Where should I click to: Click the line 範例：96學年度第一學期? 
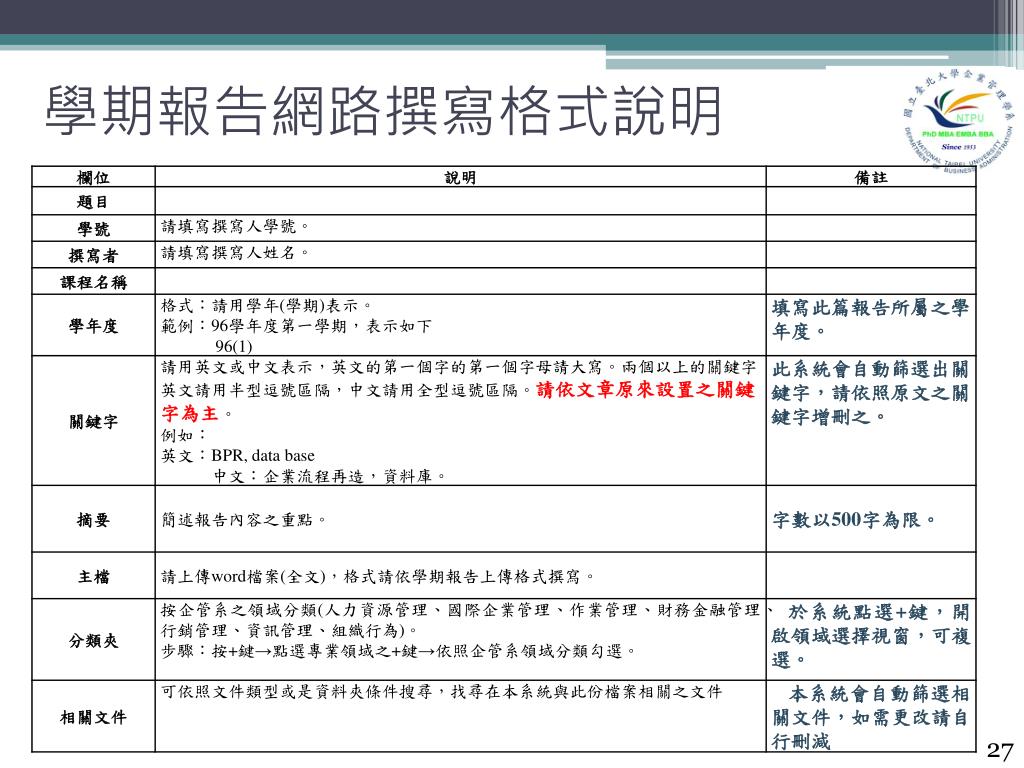(x=296, y=326)
